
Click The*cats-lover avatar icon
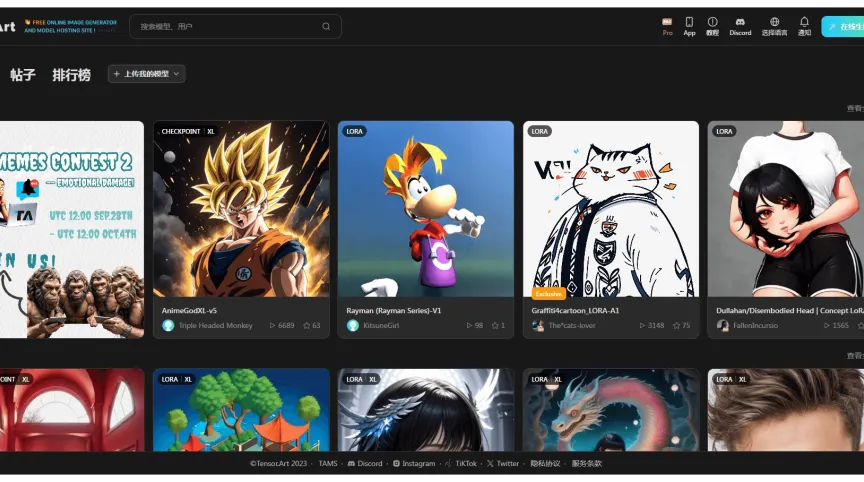point(538,326)
